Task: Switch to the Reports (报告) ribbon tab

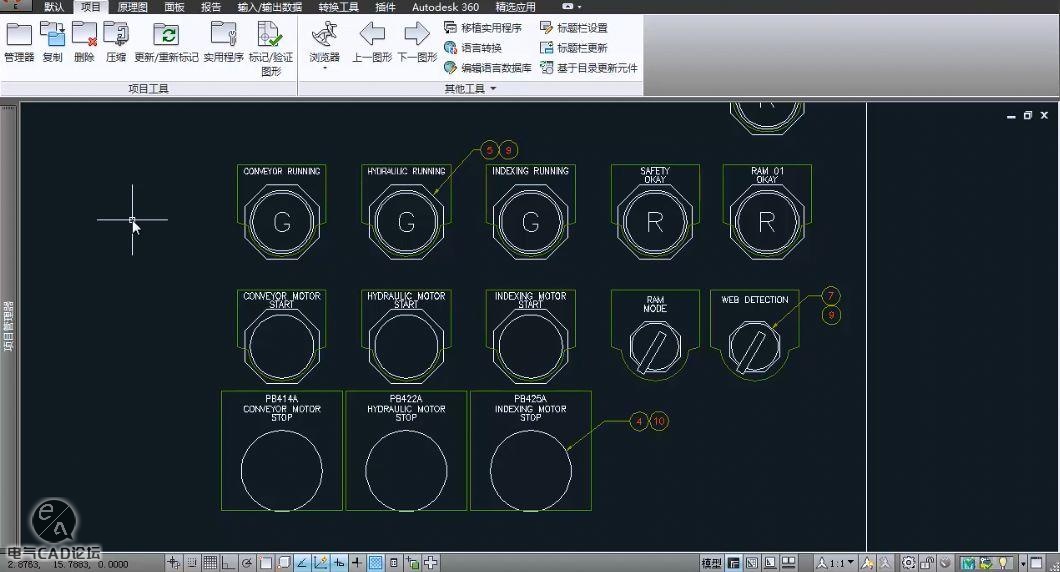Action: (x=211, y=7)
